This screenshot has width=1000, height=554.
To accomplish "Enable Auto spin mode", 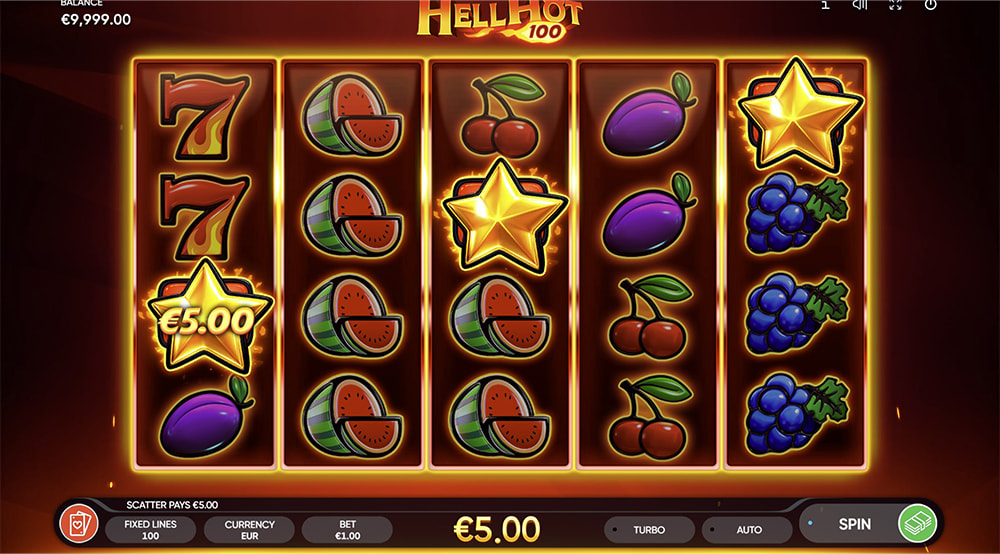I will tap(747, 530).
